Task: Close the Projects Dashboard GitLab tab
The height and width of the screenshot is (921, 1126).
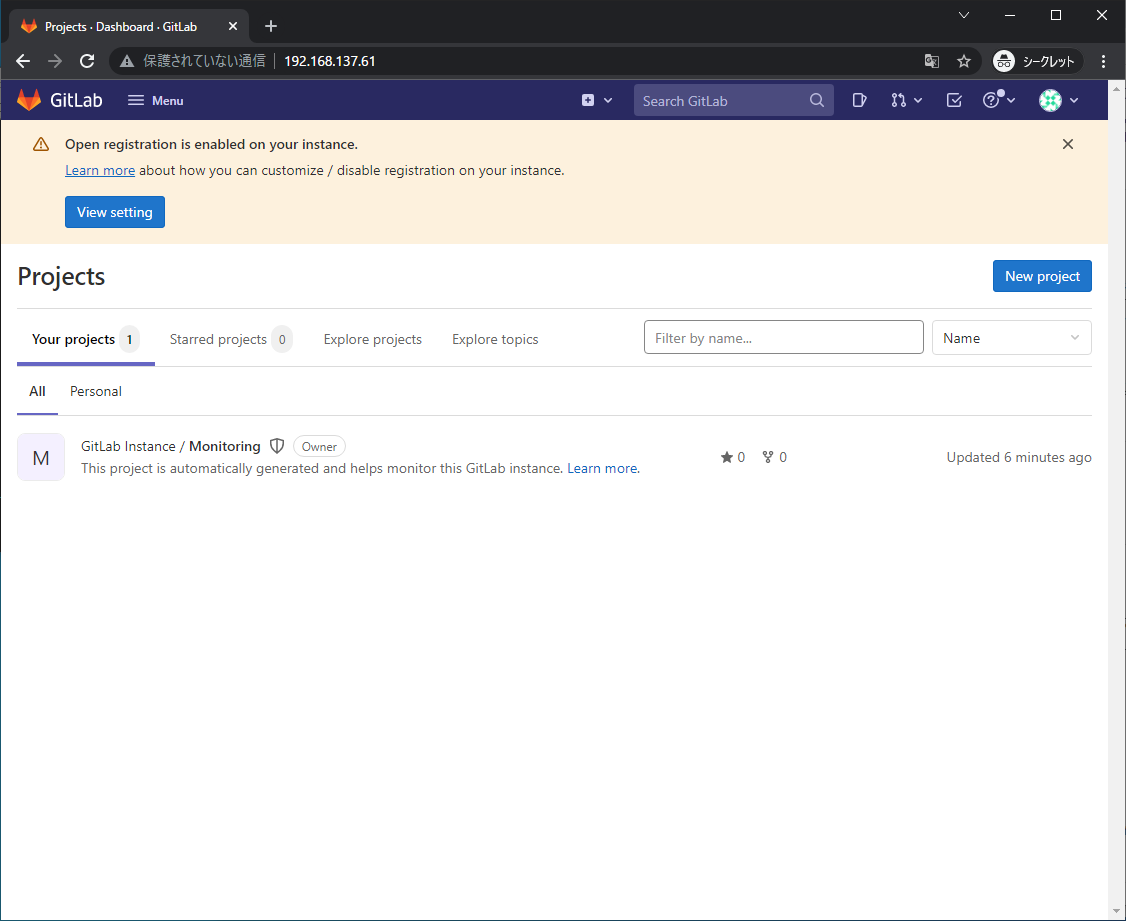Action: [x=233, y=26]
